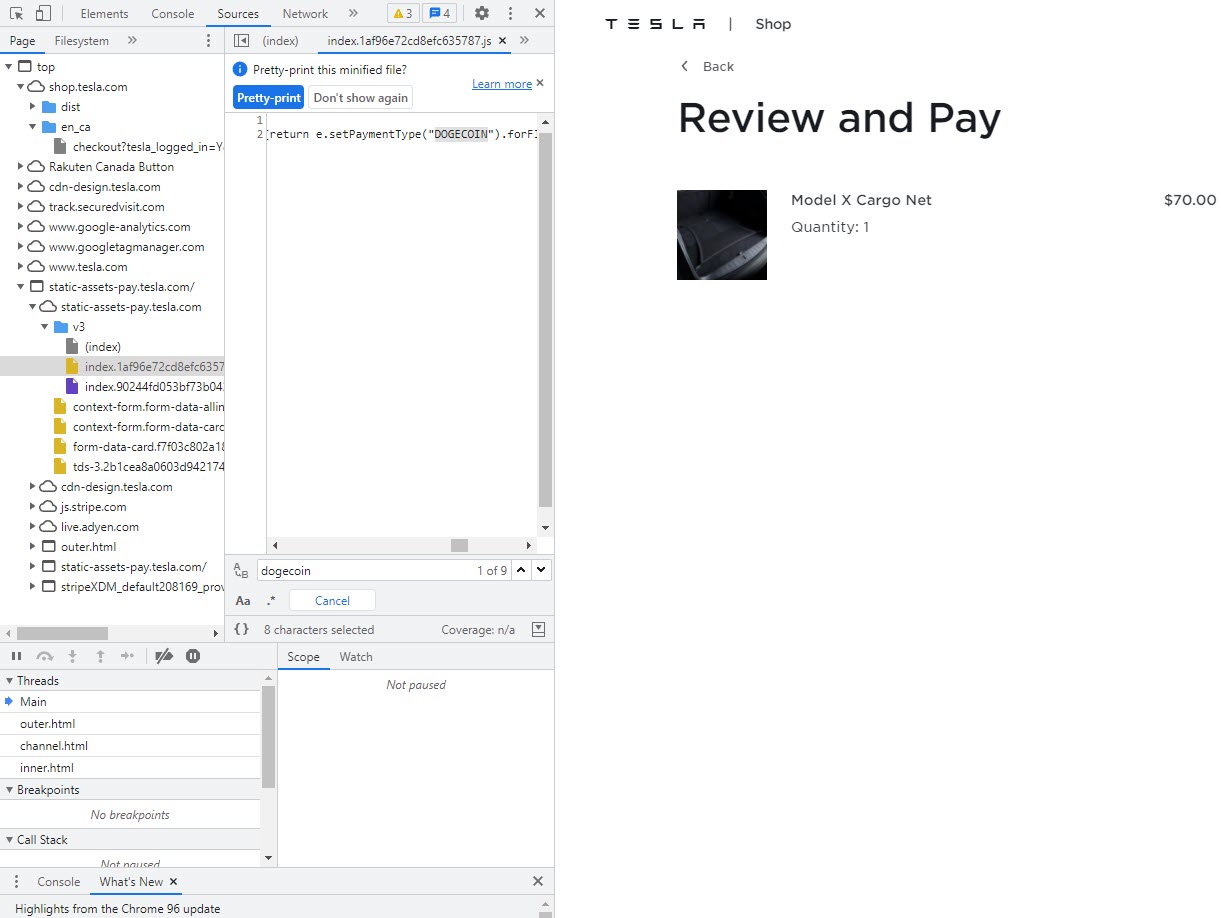Click the Back link on checkout page
The width and height of the screenshot is (1221, 918).
click(x=708, y=67)
